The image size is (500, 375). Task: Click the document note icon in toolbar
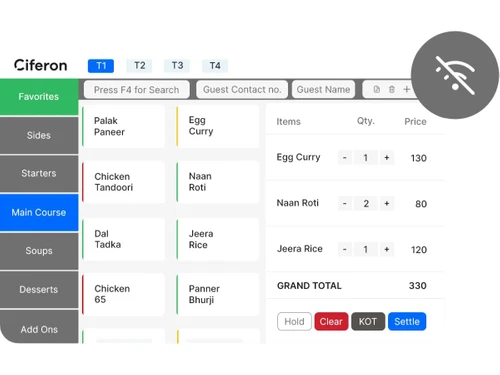377,89
